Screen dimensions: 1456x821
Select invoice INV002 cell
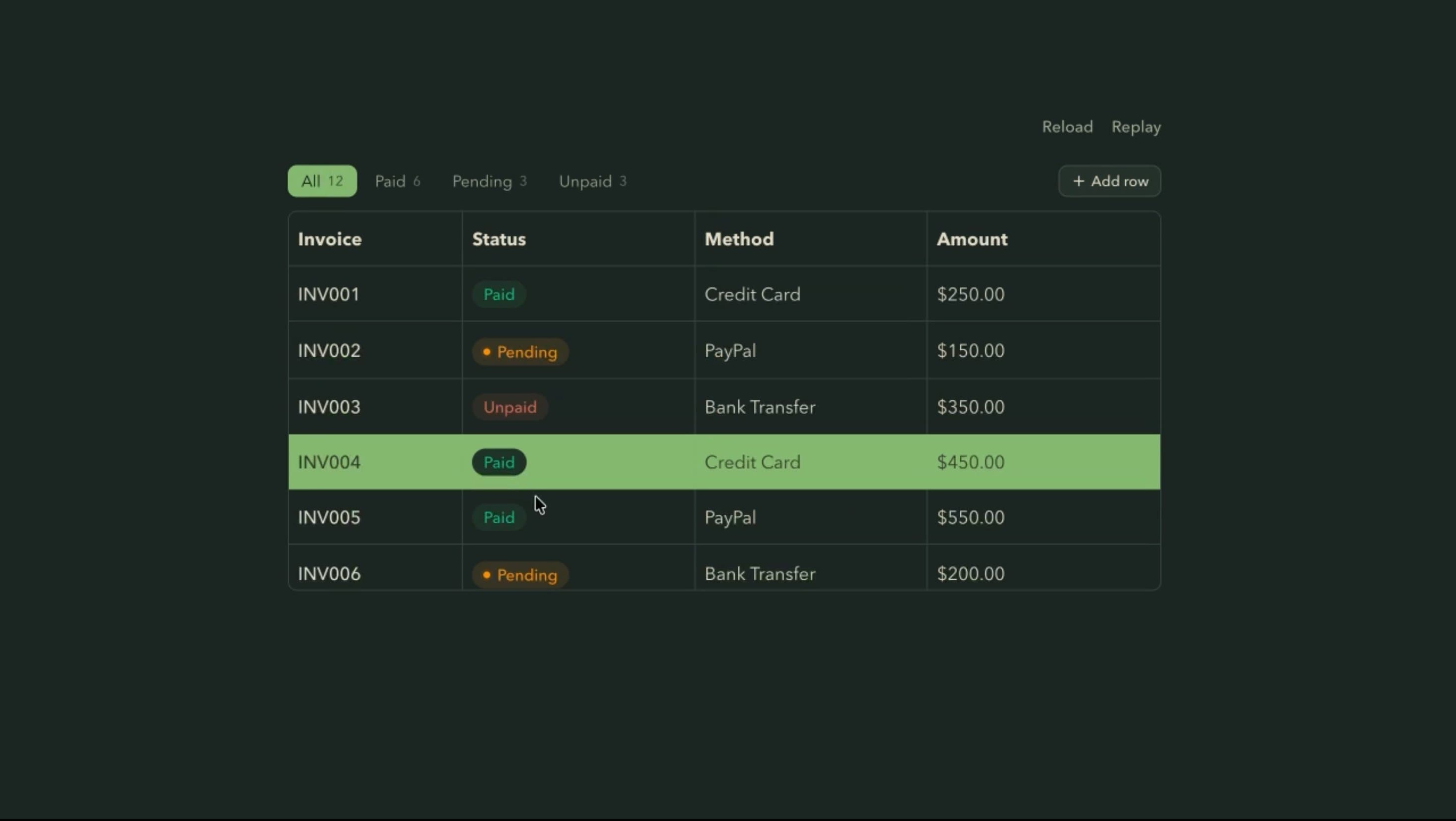click(x=375, y=351)
